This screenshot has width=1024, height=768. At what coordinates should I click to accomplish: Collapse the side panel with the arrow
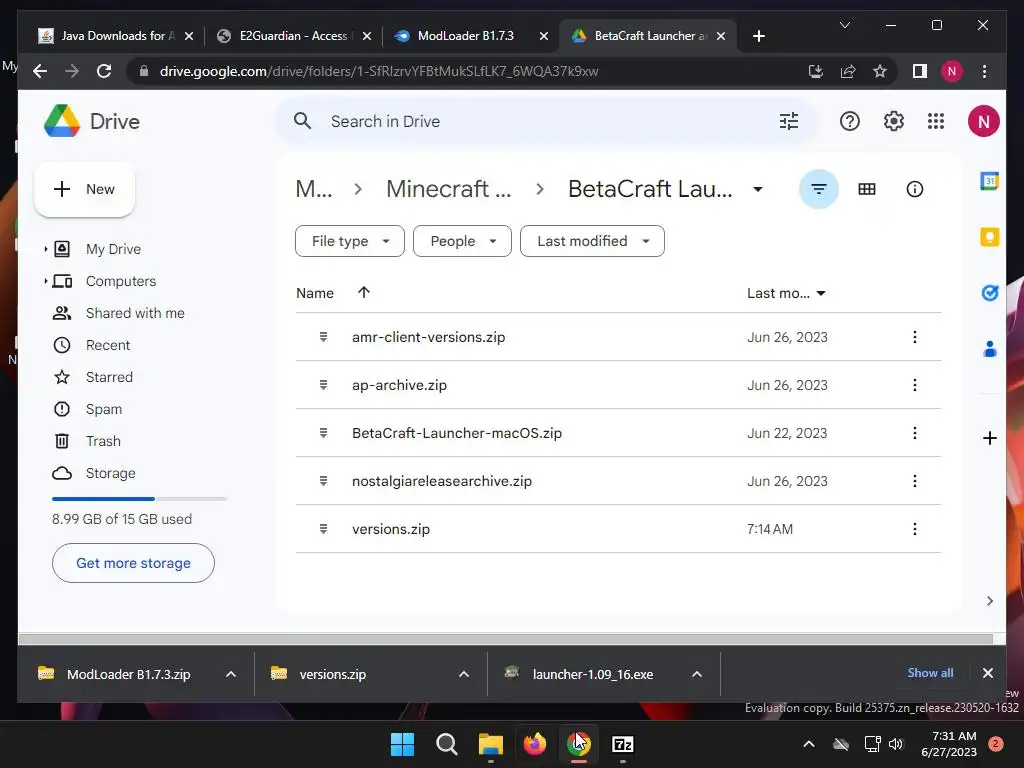point(989,601)
